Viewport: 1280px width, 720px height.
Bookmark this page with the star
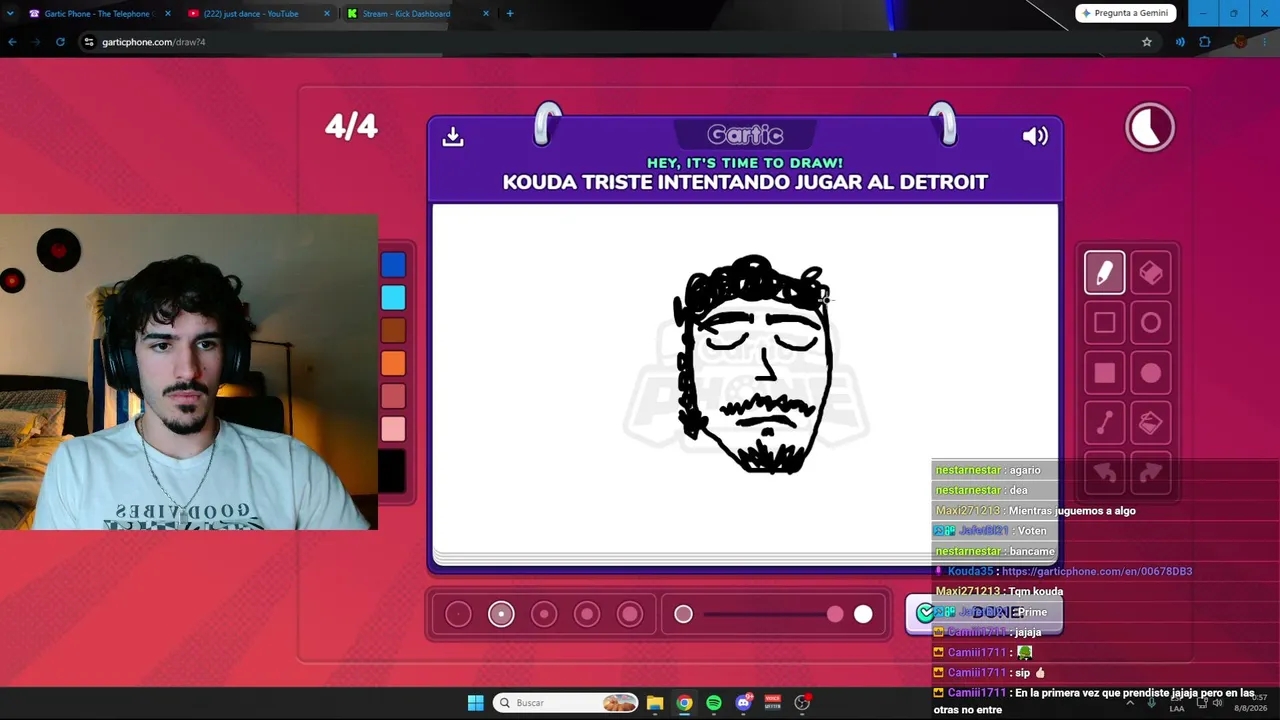pos(1147,42)
